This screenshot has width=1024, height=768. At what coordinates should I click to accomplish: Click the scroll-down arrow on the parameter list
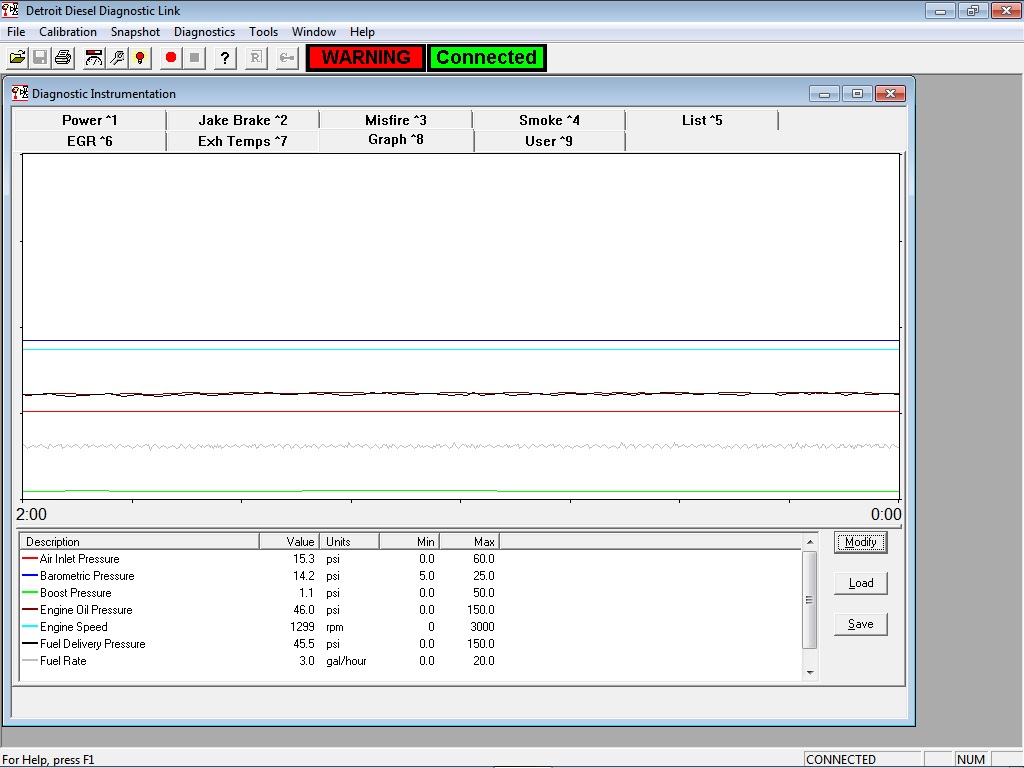[x=809, y=671]
